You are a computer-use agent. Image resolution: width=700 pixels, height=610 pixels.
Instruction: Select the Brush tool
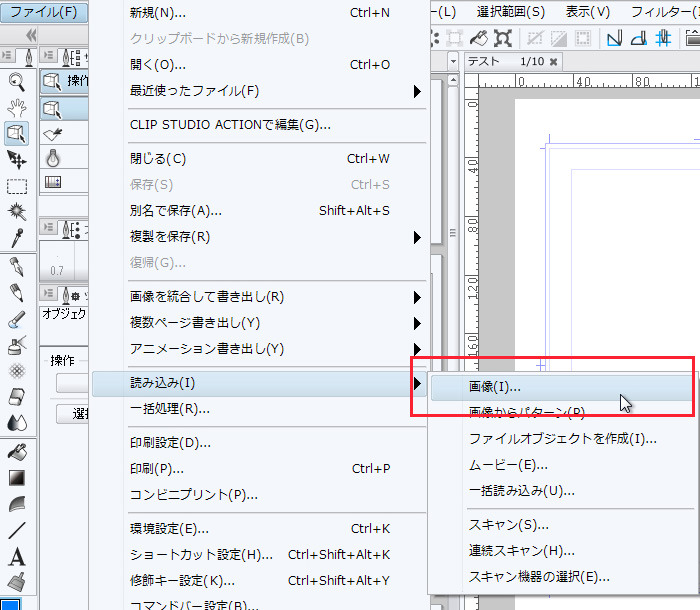(17, 319)
